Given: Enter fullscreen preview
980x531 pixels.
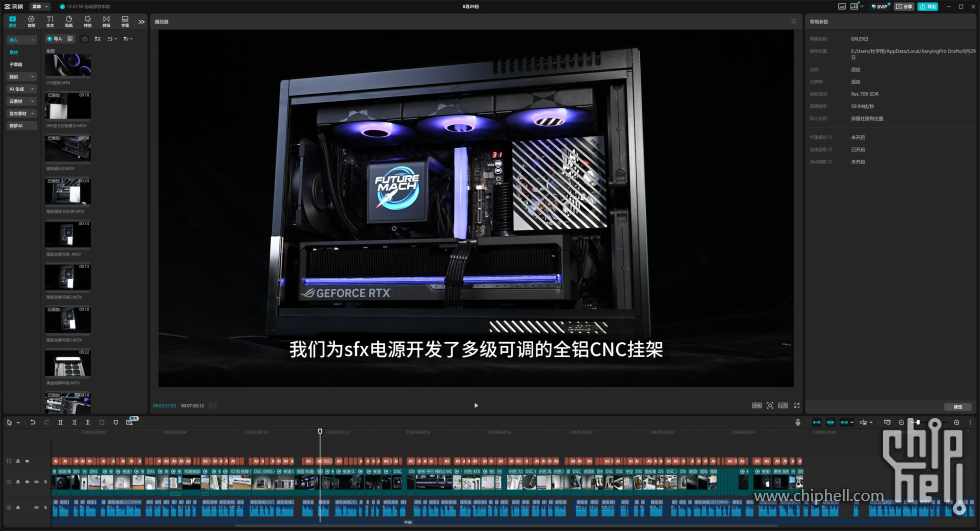Looking at the screenshot, I should point(797,405).
